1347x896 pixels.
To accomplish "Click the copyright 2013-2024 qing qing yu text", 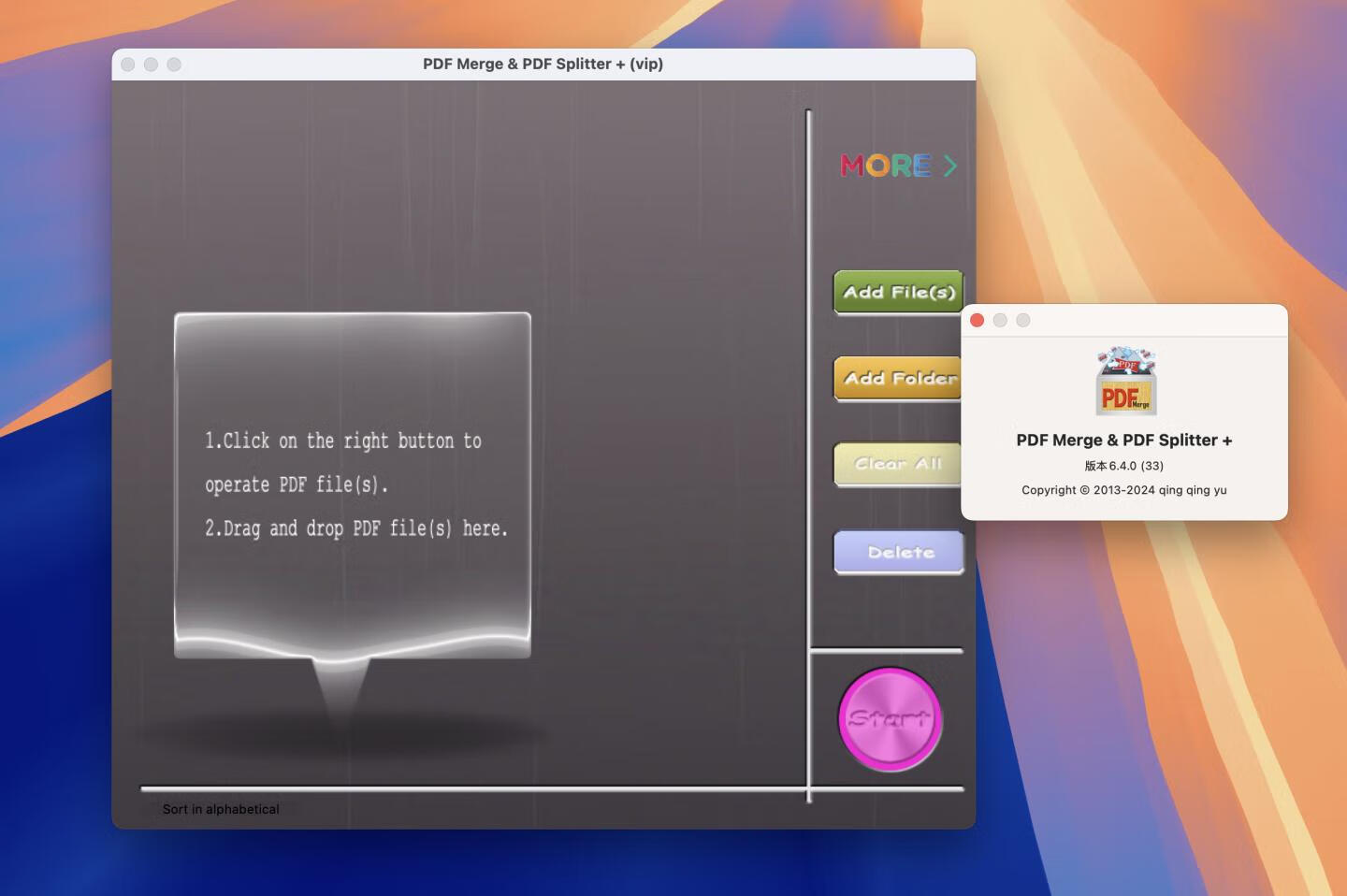I will (x=1124, y=490).
